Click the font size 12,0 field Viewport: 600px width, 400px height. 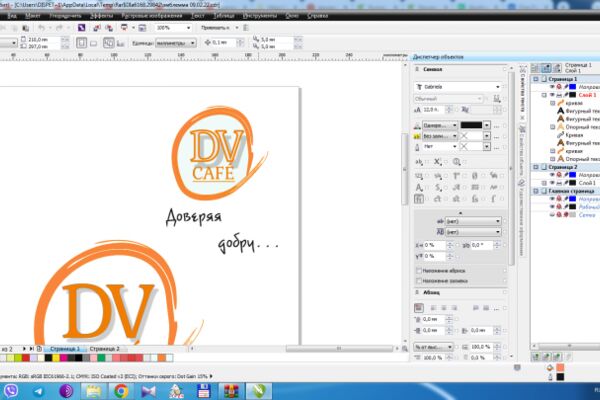click(433, 110)
